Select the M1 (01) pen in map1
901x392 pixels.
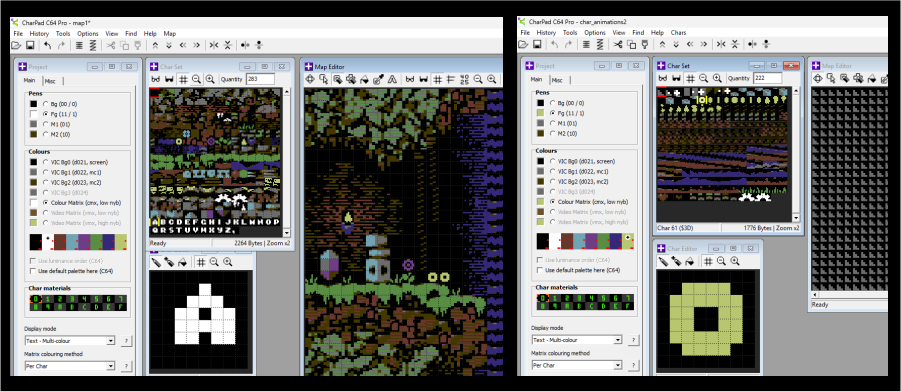coord(45,124)
